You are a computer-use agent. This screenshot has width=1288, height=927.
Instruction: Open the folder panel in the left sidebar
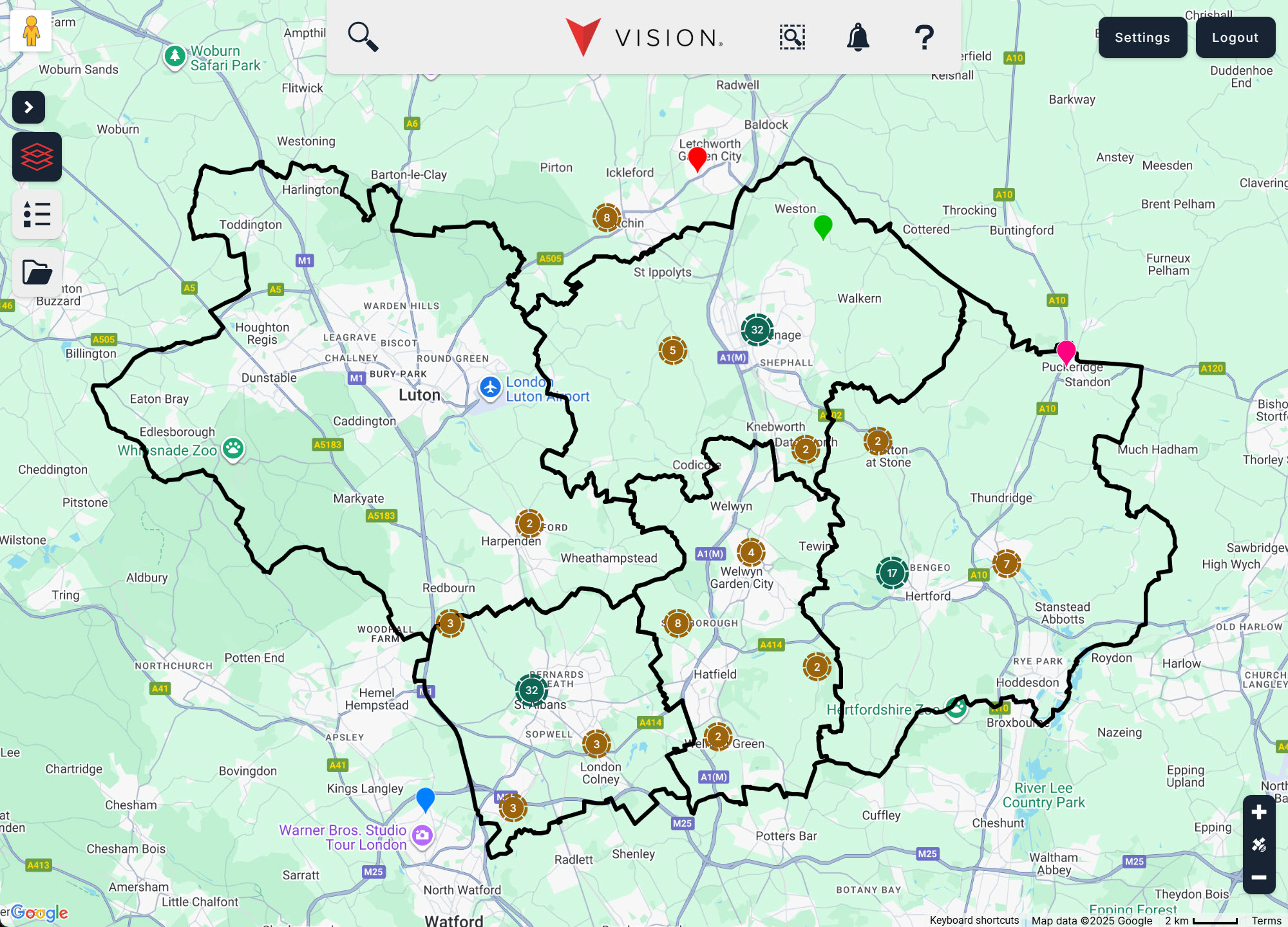tap(37, 273)
